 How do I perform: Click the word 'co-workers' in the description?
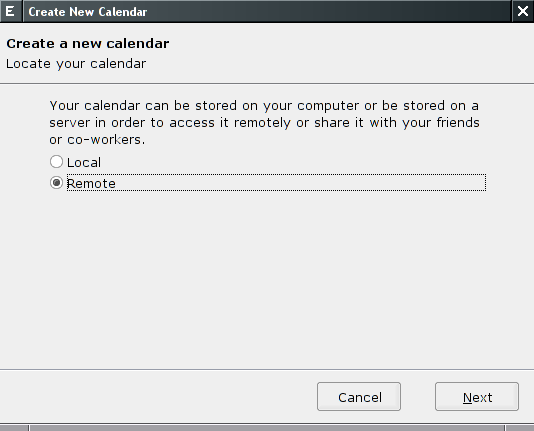[104, 140]
